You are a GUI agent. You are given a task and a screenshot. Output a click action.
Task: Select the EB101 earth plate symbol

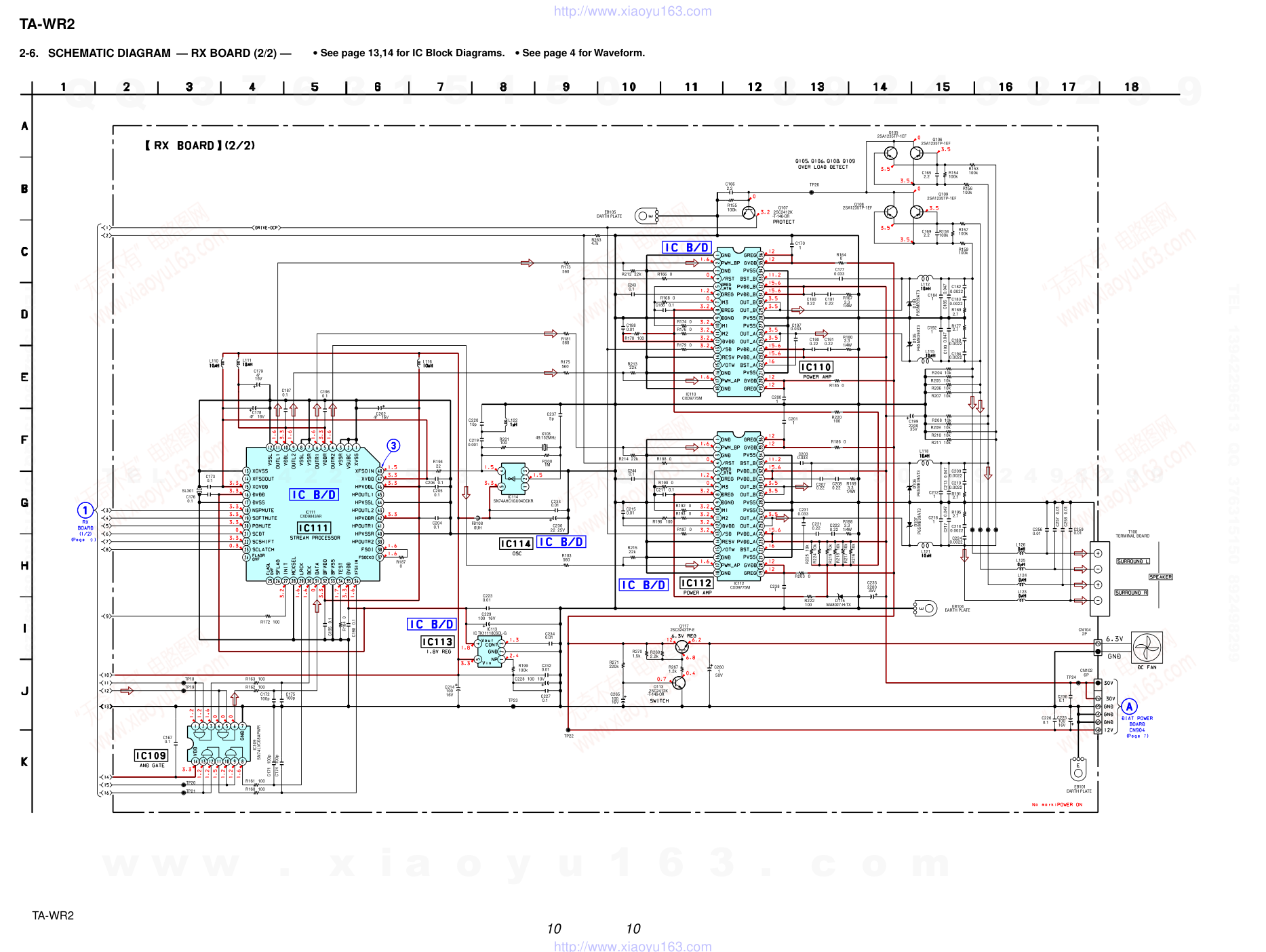coord(1078,769)
